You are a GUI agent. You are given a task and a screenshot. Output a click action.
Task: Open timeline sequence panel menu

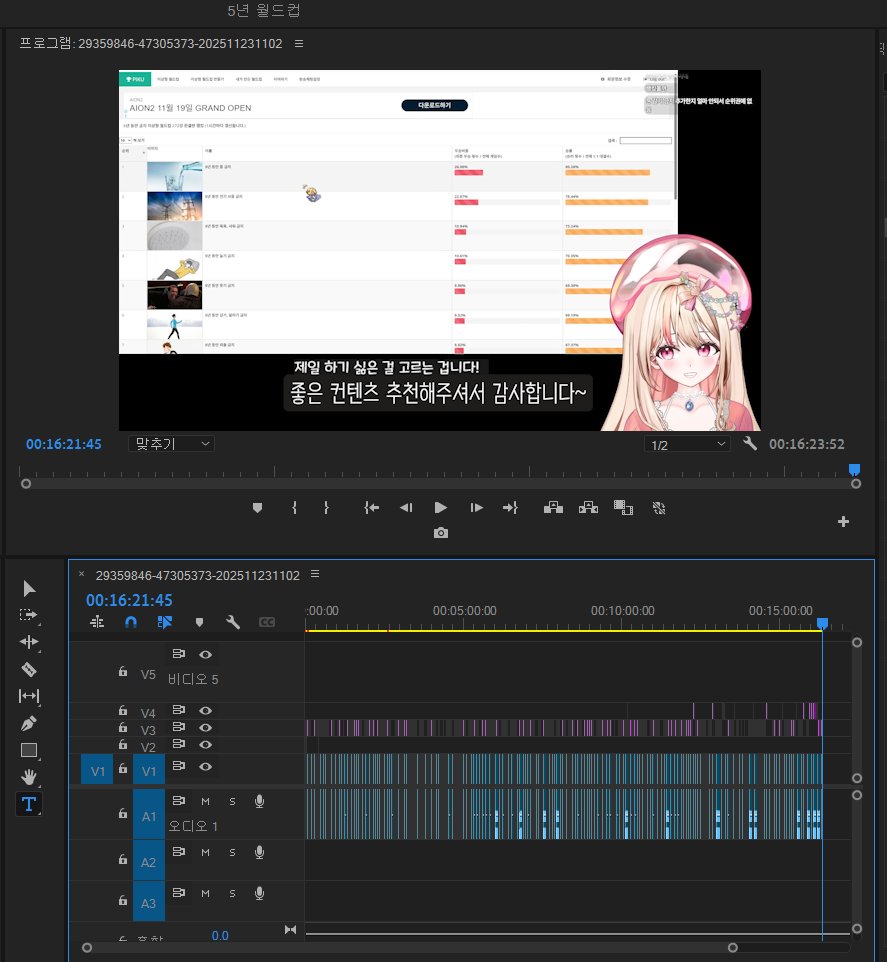point(315,574)
